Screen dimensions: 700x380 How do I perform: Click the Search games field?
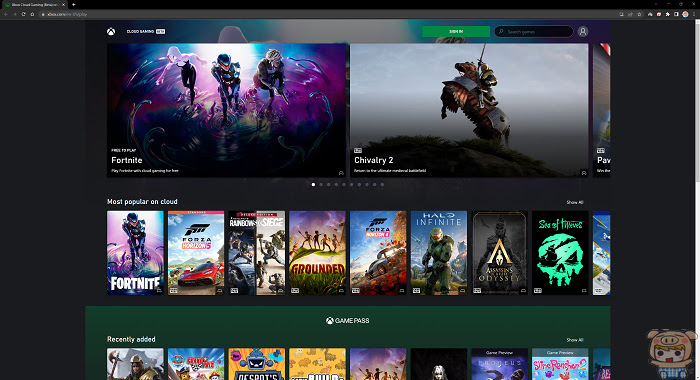tap(533, 32)
